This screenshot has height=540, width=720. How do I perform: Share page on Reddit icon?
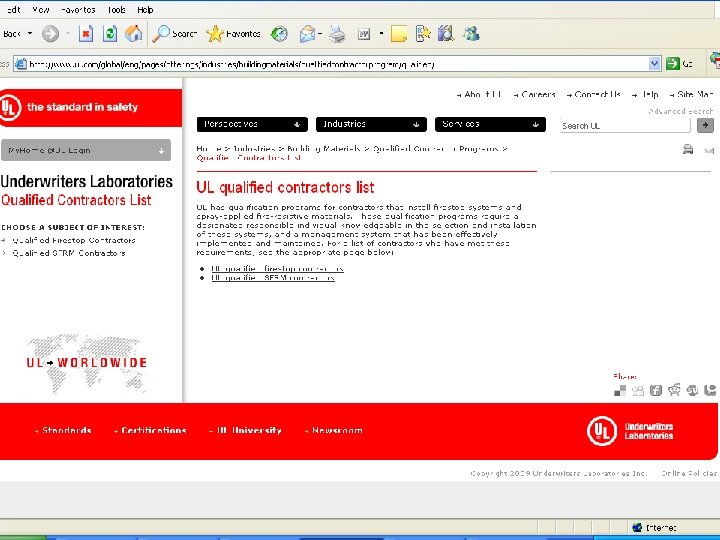point(674,390)
